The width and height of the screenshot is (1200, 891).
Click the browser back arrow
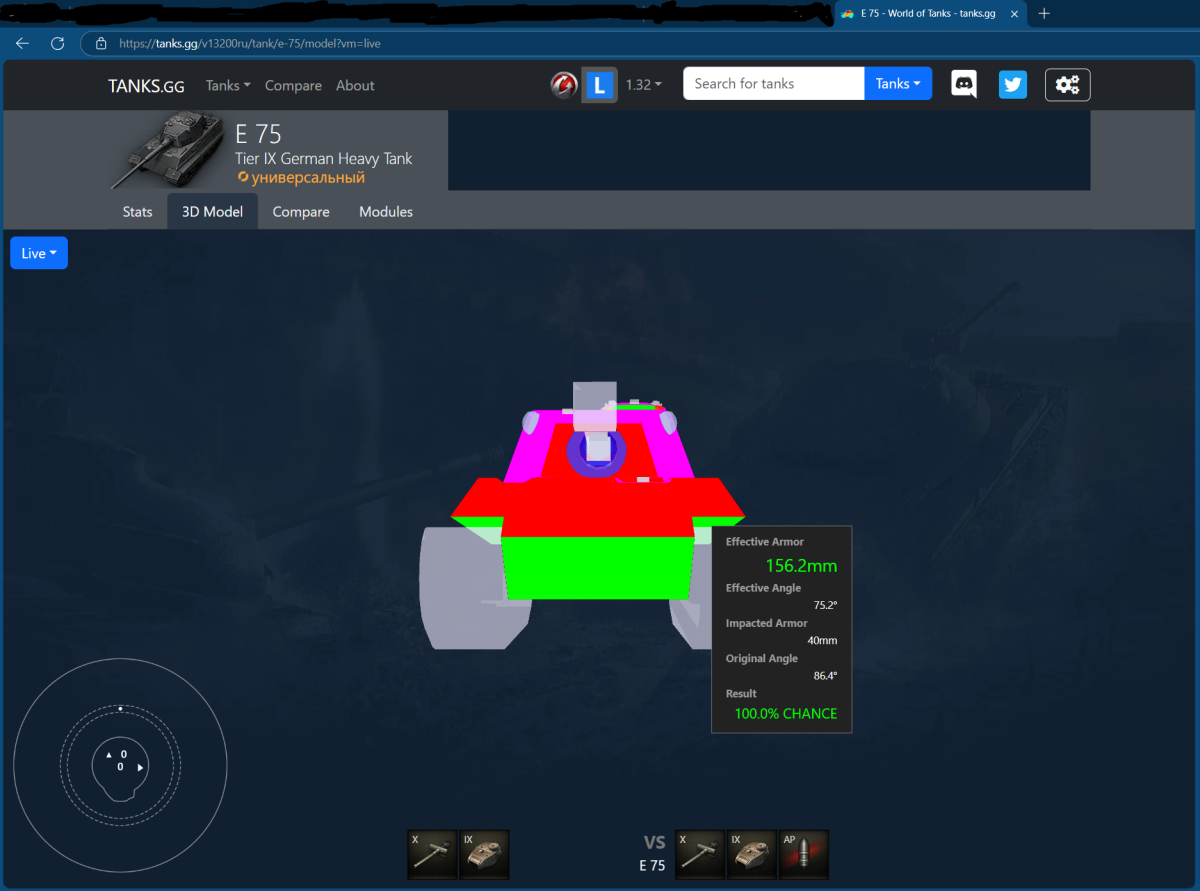tap(23, 43)
